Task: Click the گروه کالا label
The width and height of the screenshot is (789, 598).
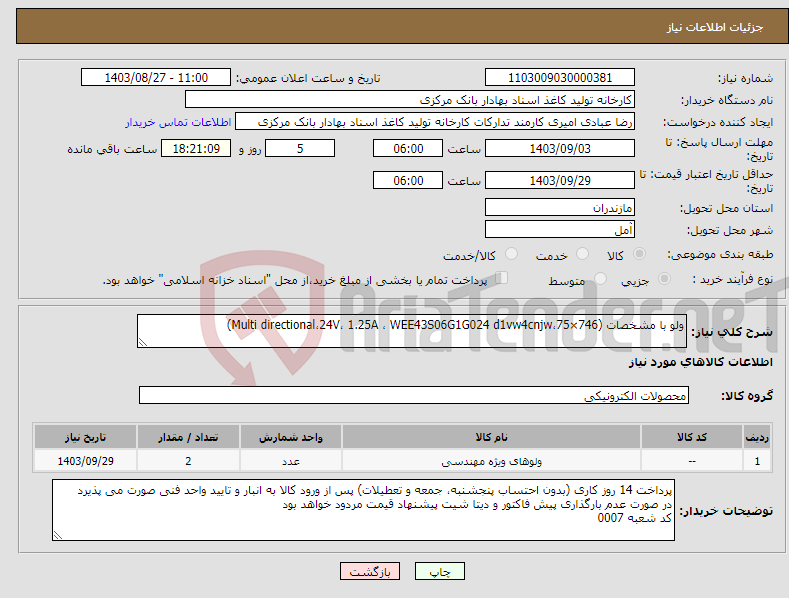Action: 747,396
